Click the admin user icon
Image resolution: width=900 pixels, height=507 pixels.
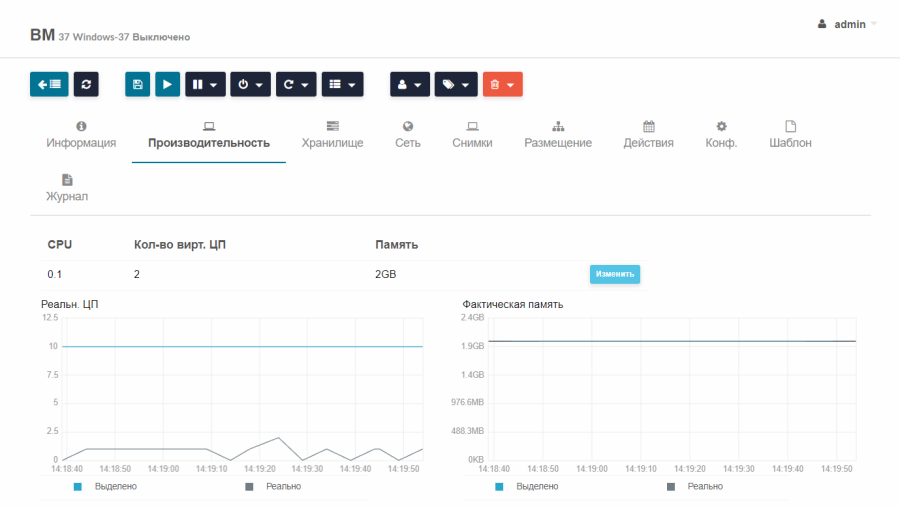pos(822,24)
